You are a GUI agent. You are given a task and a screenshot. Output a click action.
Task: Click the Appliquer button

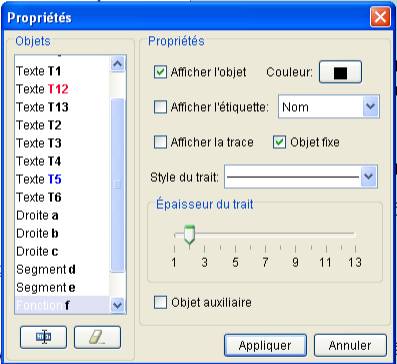tap(265, 345)
